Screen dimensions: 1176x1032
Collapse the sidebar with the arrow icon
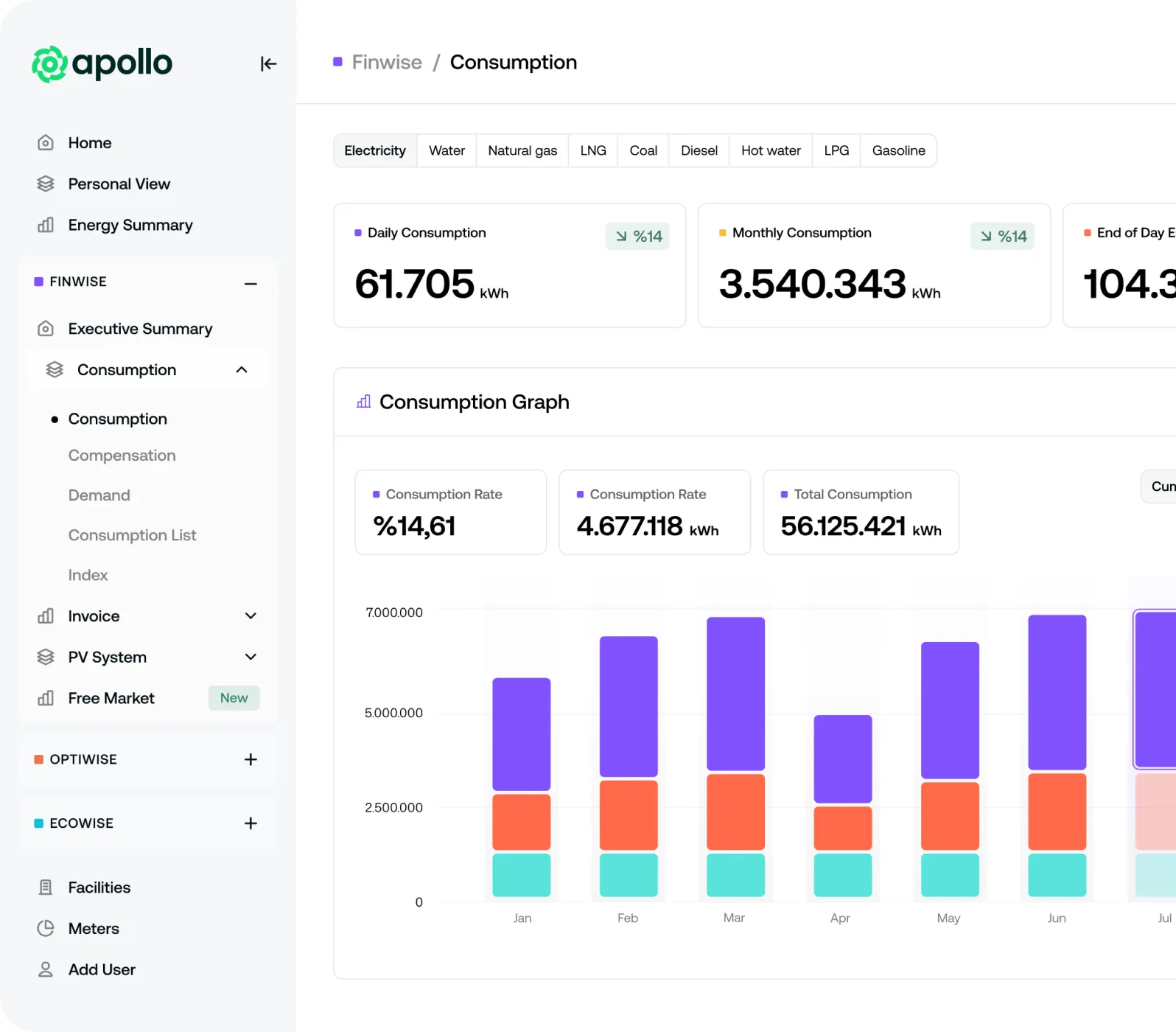(x=268, y=64)
